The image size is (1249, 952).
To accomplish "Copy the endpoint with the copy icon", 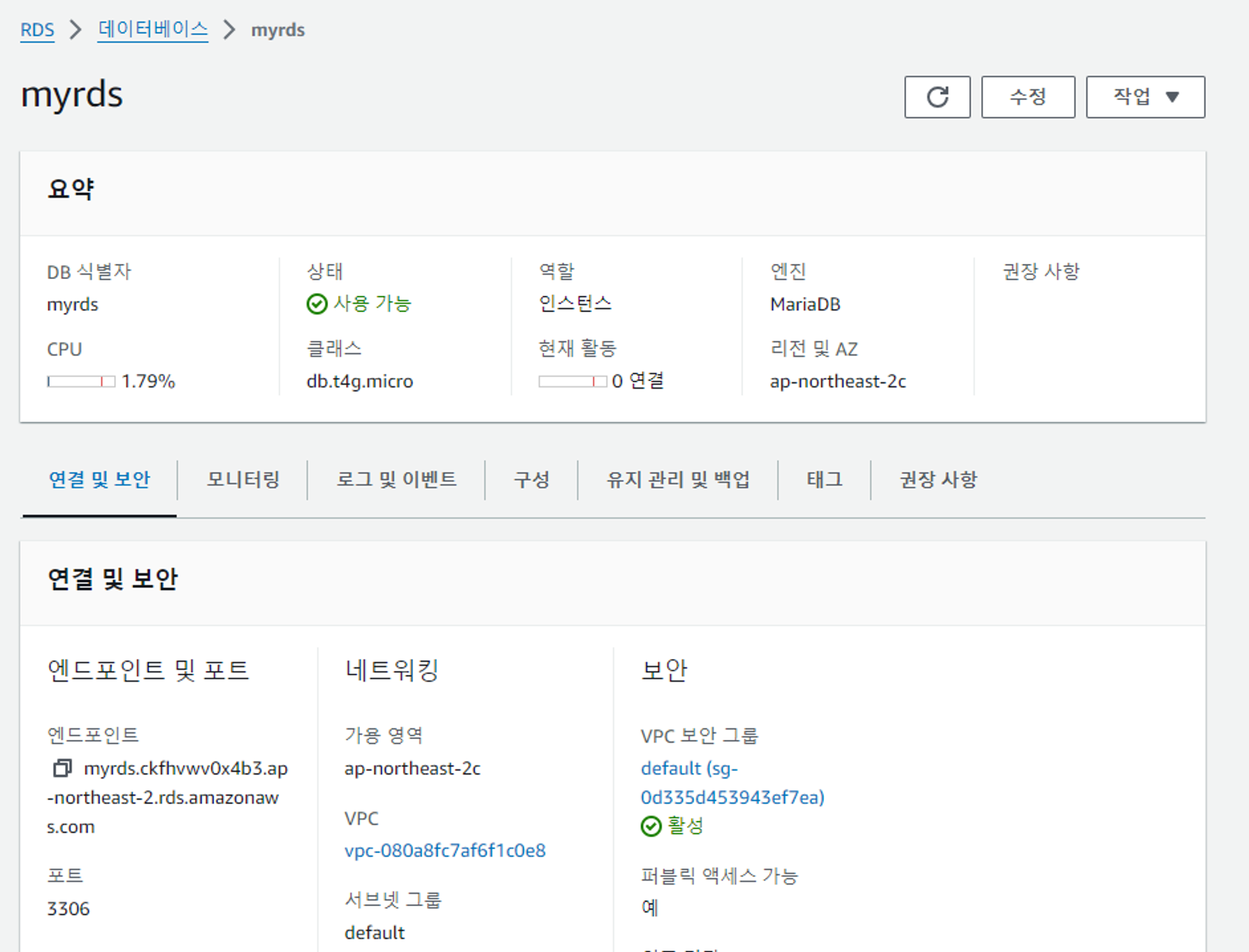I will pyautogui.click(x=62, y=768).
